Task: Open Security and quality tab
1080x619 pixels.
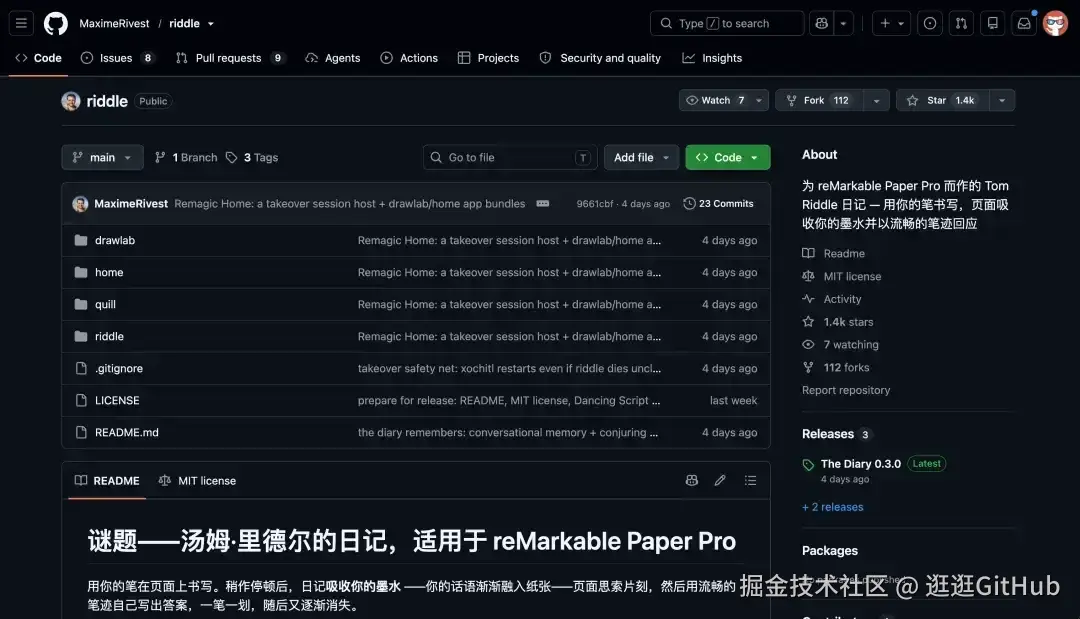Action: pos(600,59)
